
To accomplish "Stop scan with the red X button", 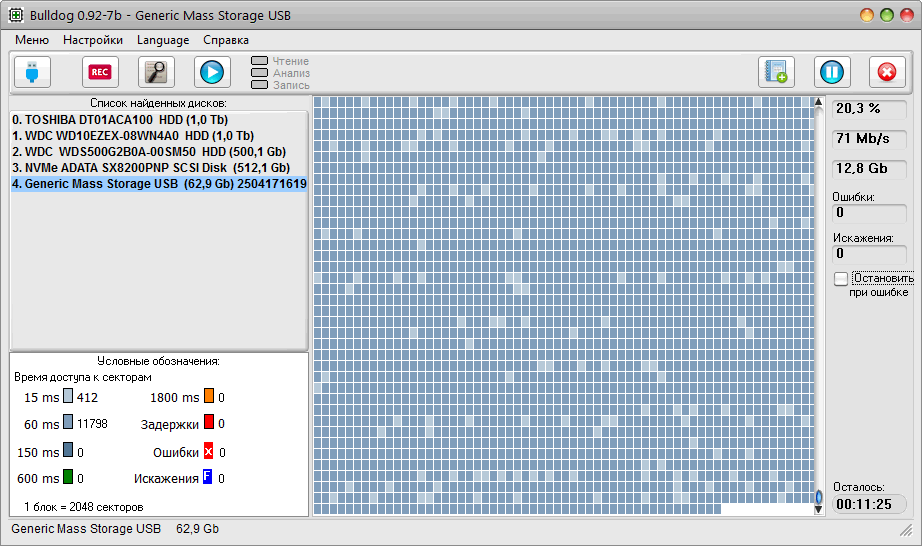I will pos(887,72).
